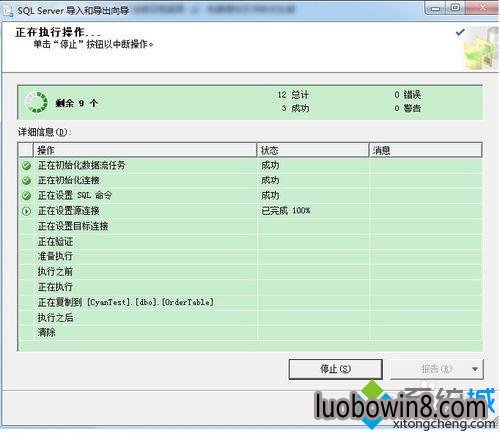The image size is (500, 434).
Task: Click the green success icon beside 正在初始化连接
Action: (x=26, y=181)
